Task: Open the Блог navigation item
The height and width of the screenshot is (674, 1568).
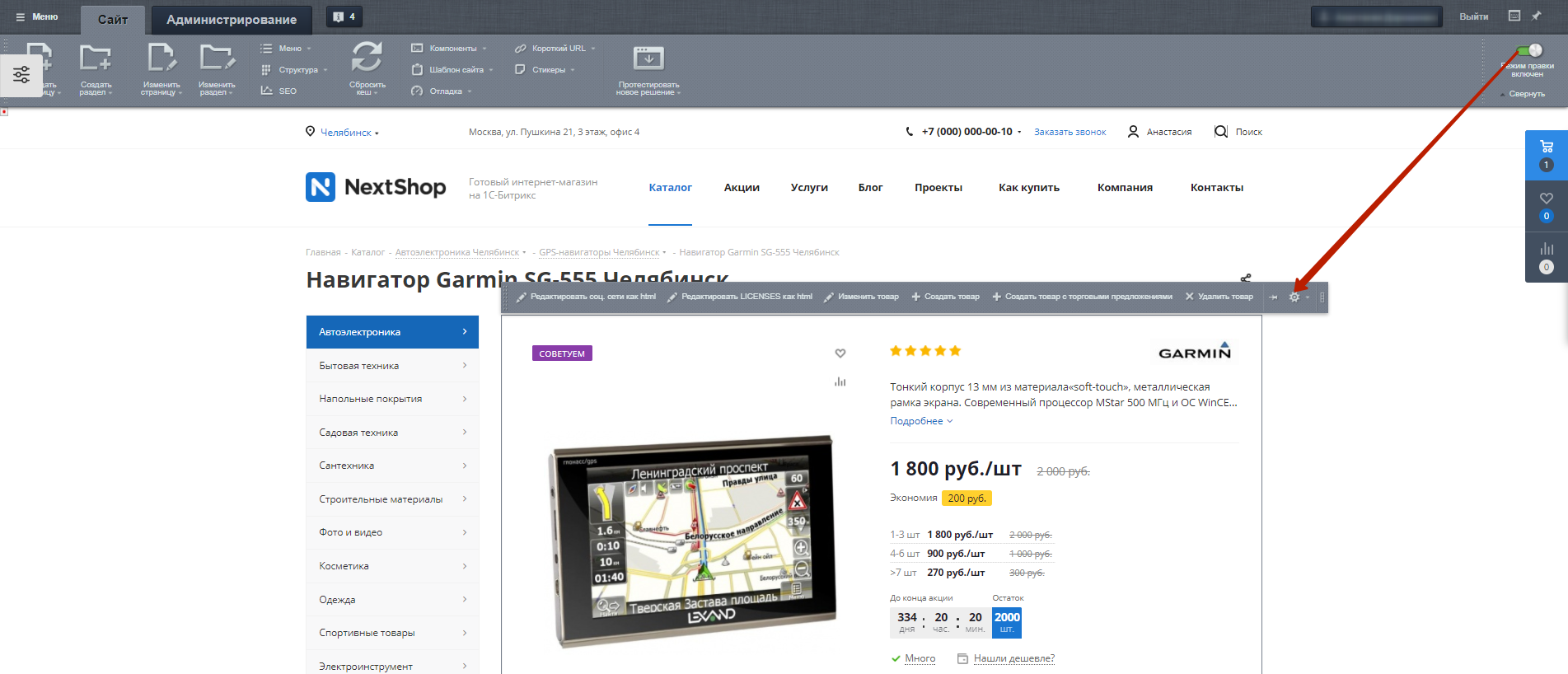Action: [870, 188]
